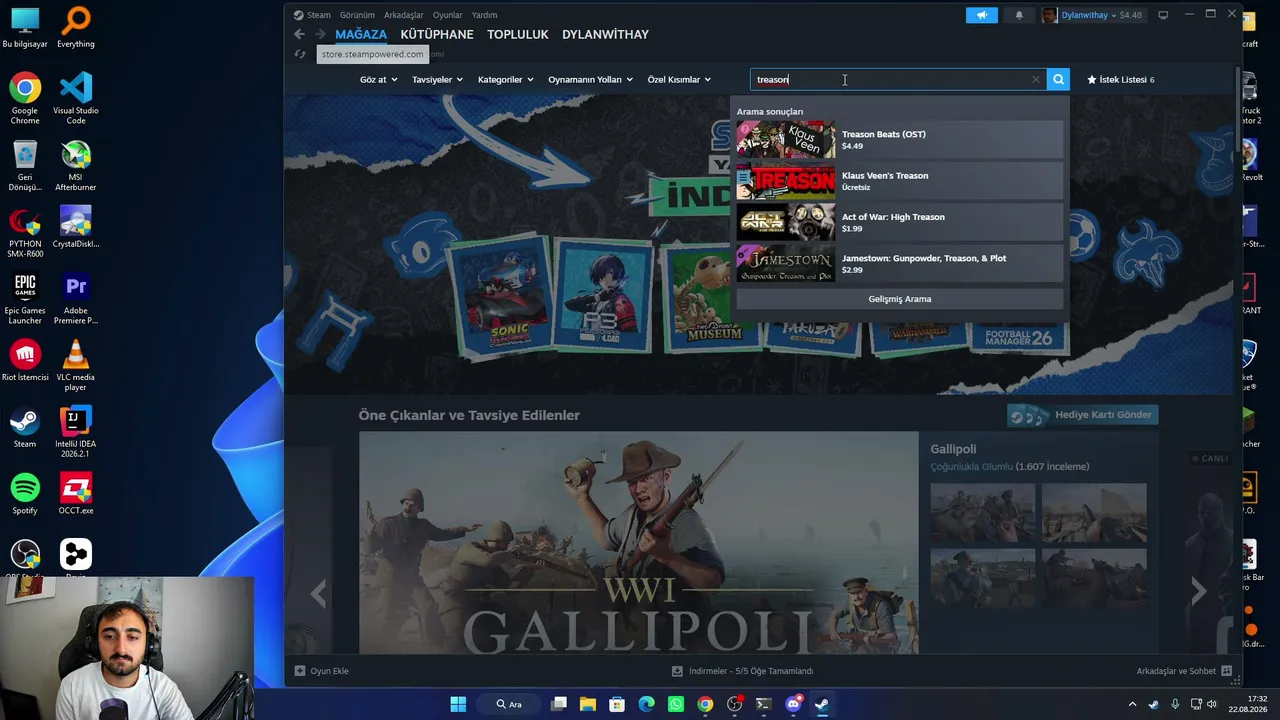This screenshot has height=720, width=1280.
Task: Select the Klaus Veen's Treason result
Action: coord(900,181)
